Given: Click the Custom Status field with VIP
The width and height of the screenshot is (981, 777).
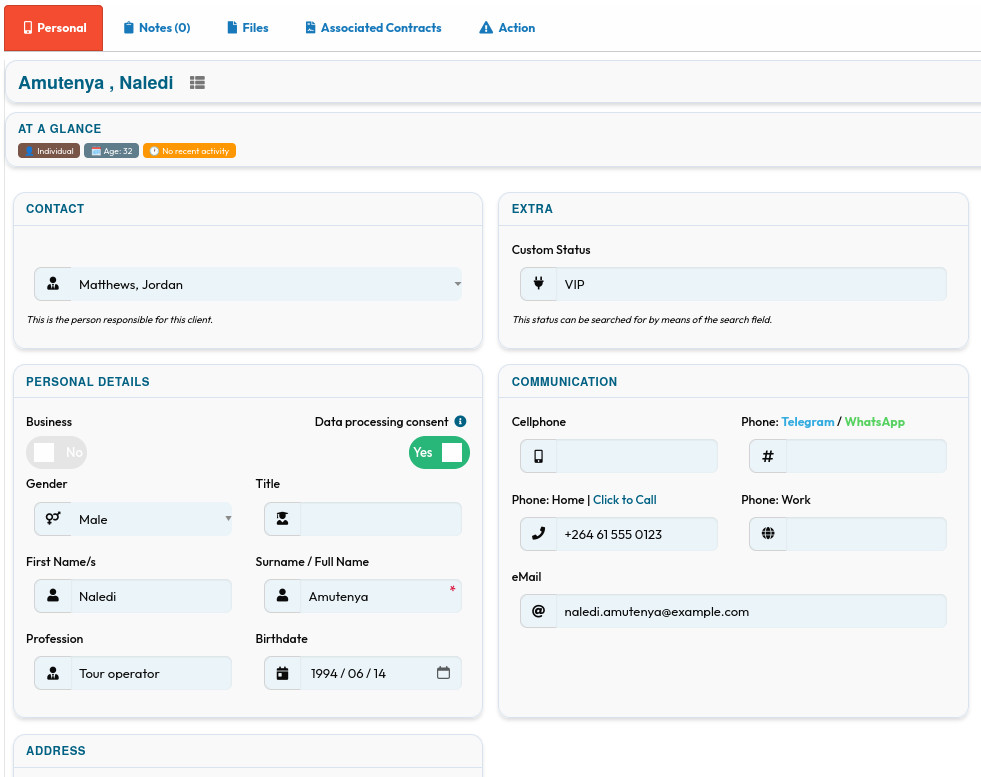Looking at the screenshot, I should click(751, 284).
